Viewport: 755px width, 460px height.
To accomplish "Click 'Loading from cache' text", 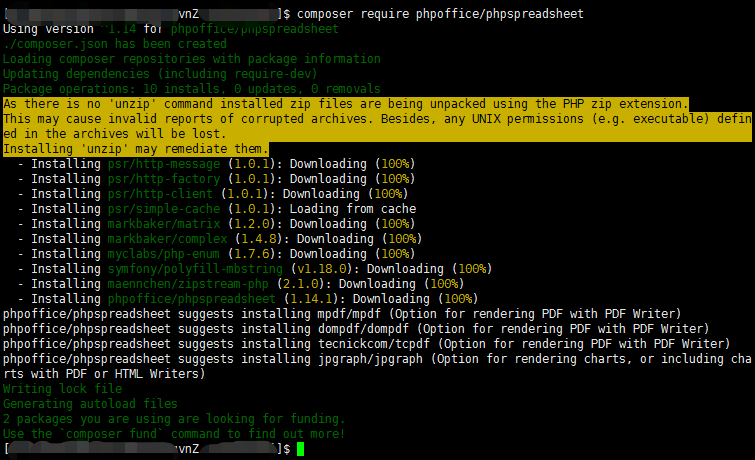I will tap(352, 209).
